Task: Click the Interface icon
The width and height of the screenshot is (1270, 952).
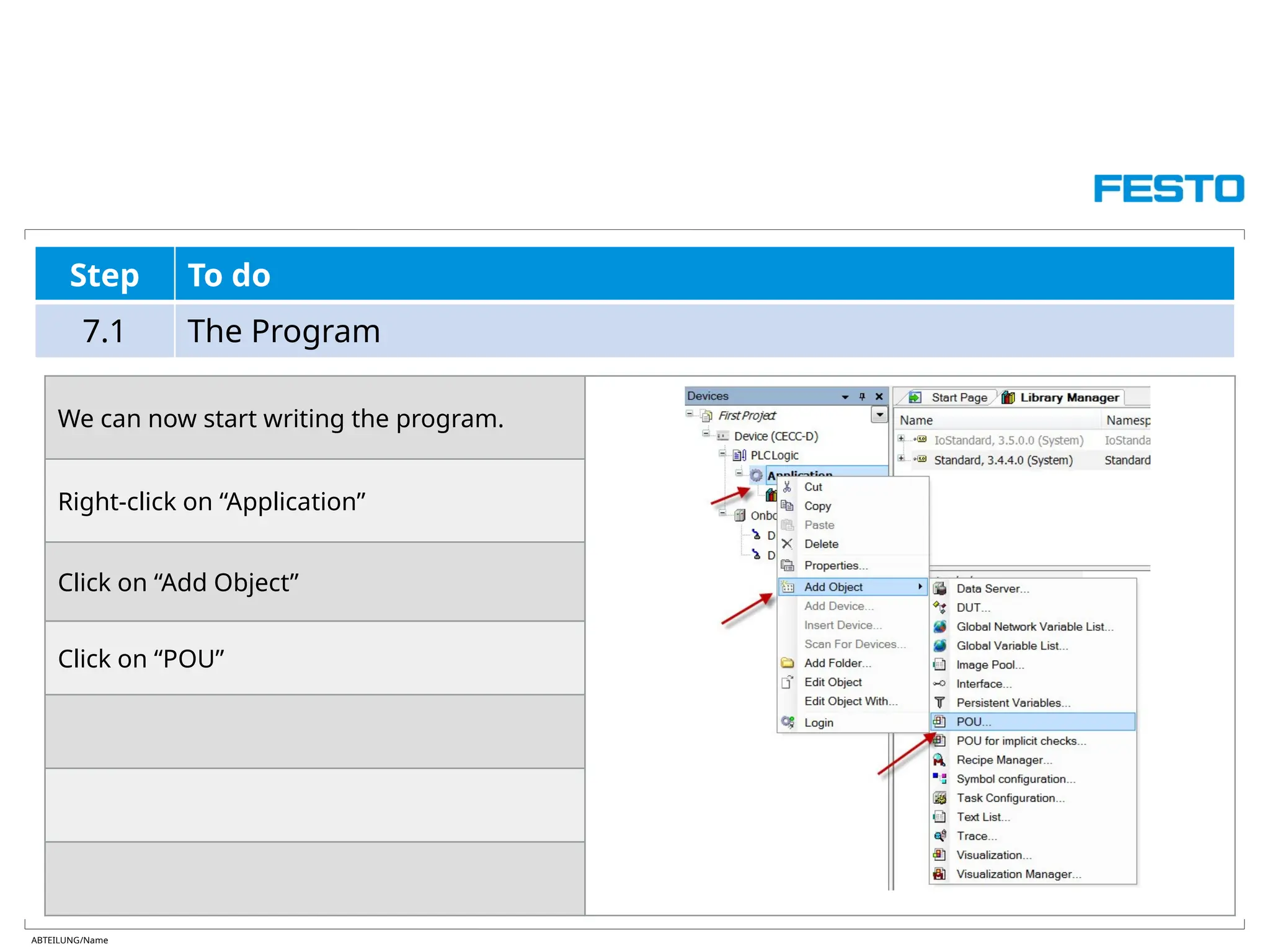Action: pos(939,684)
